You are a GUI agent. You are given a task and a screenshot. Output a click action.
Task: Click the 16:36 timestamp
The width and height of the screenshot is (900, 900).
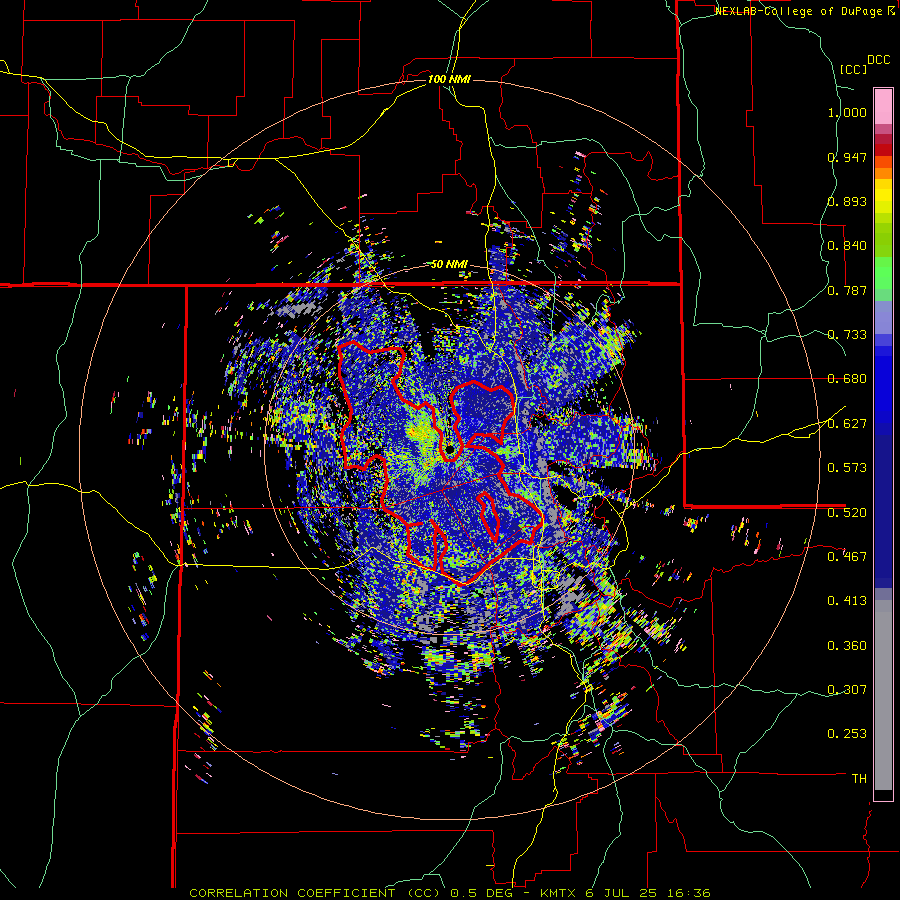pyautogui.click(x=689, y=893)
